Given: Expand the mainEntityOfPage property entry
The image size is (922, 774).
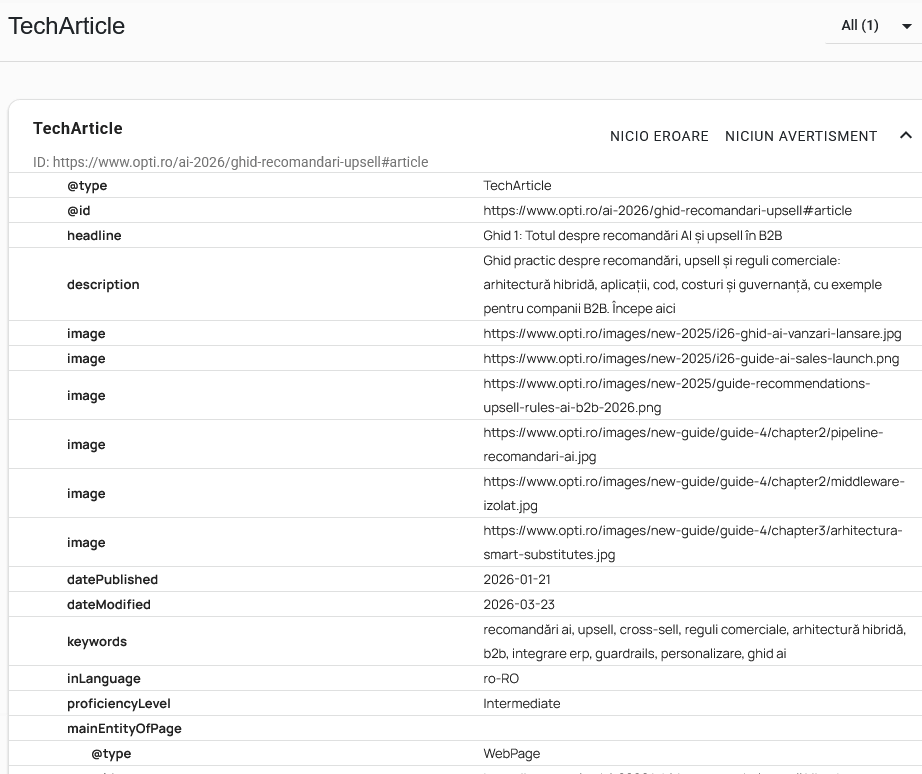Looking at the screenshot, I should 124,728.
